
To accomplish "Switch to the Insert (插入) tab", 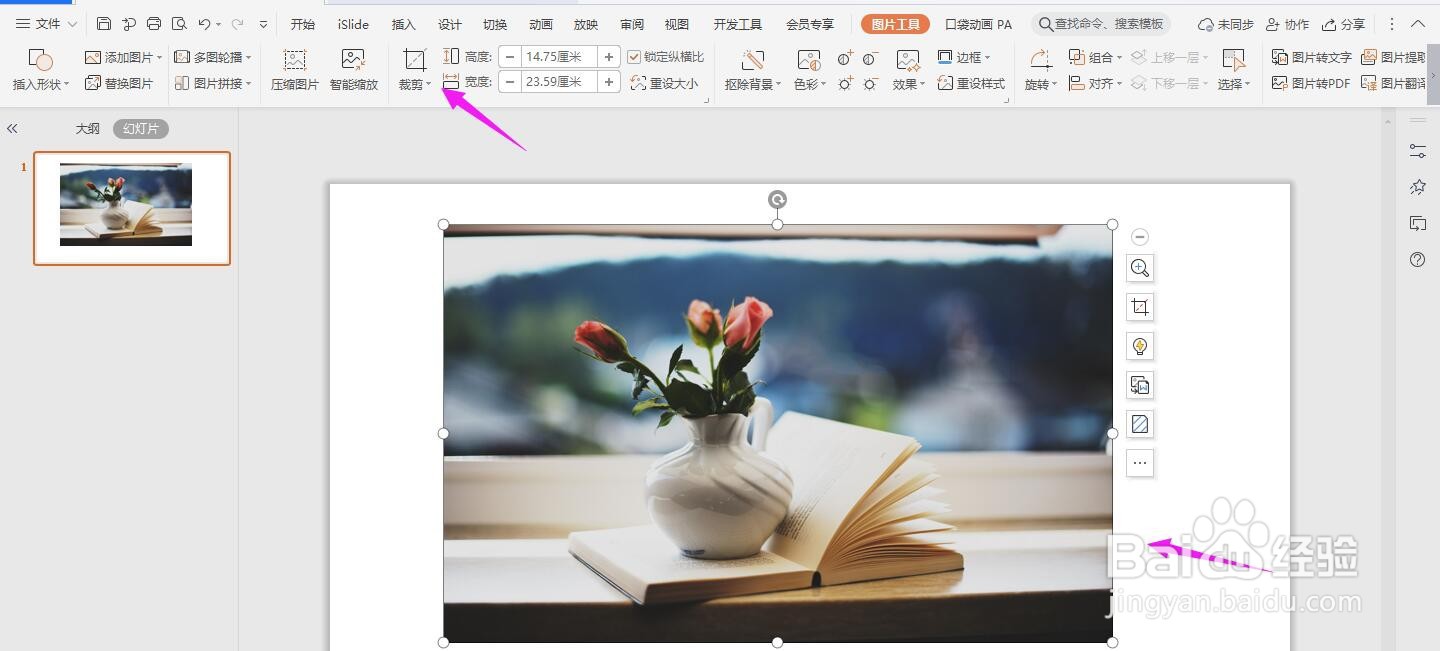I will coord(404,24).
